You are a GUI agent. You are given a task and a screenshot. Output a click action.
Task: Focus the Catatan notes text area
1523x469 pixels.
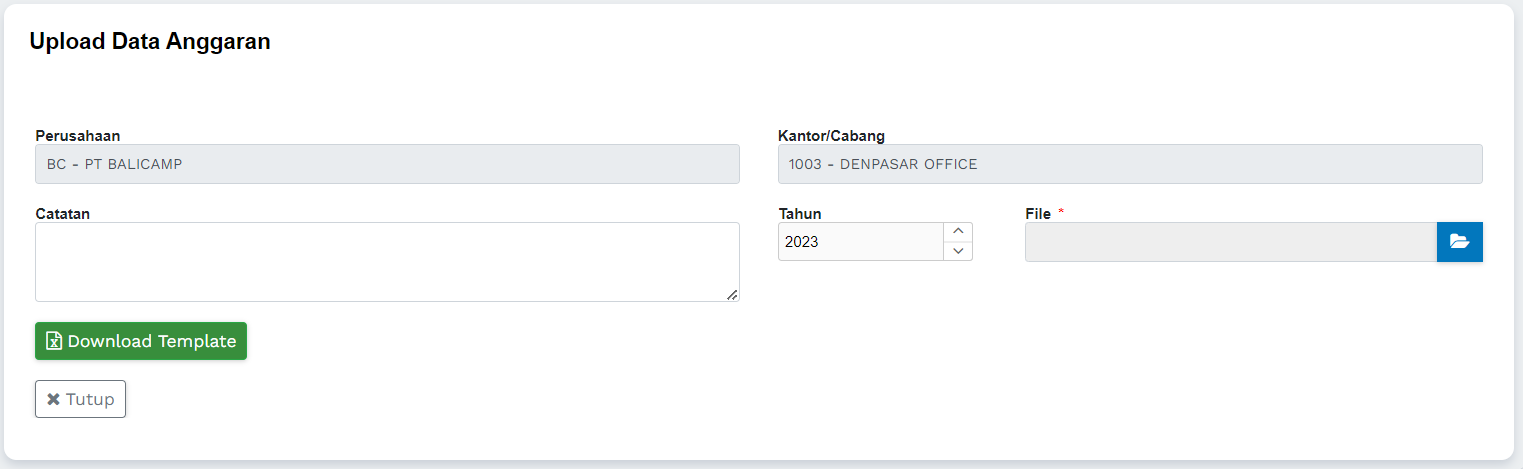coord(387,262)
